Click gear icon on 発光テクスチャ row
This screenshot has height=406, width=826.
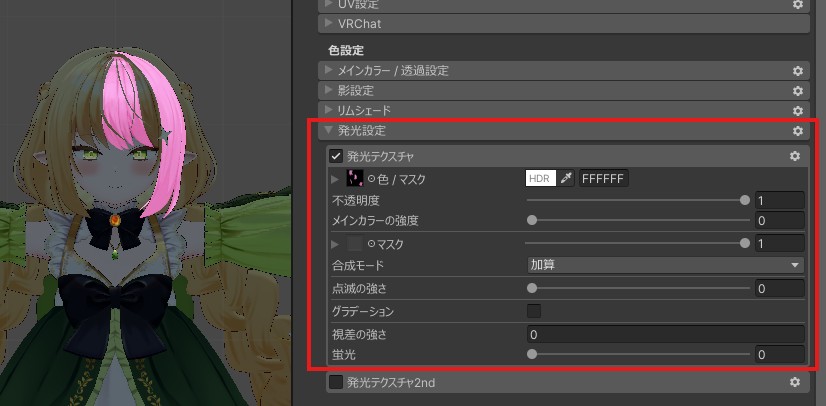[795, 156]
